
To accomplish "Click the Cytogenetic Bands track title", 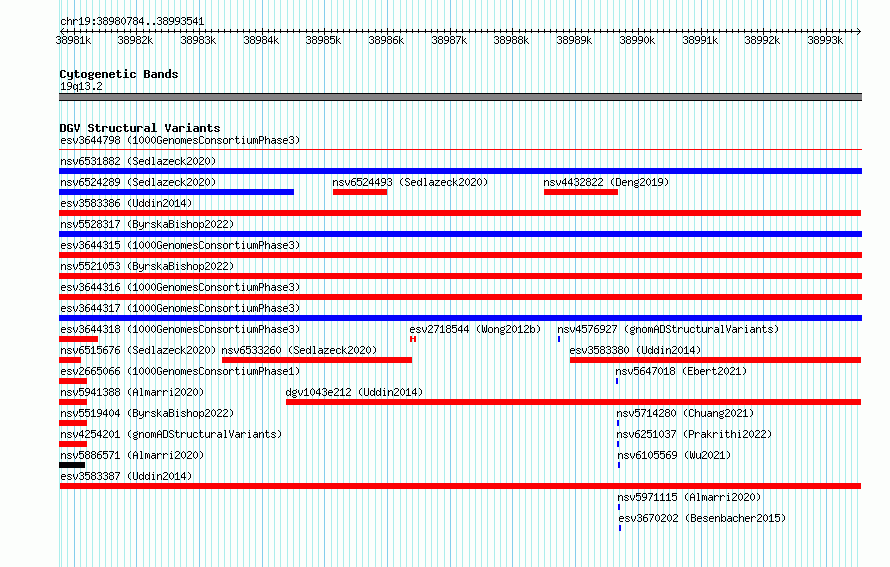I will click(119, 74).
